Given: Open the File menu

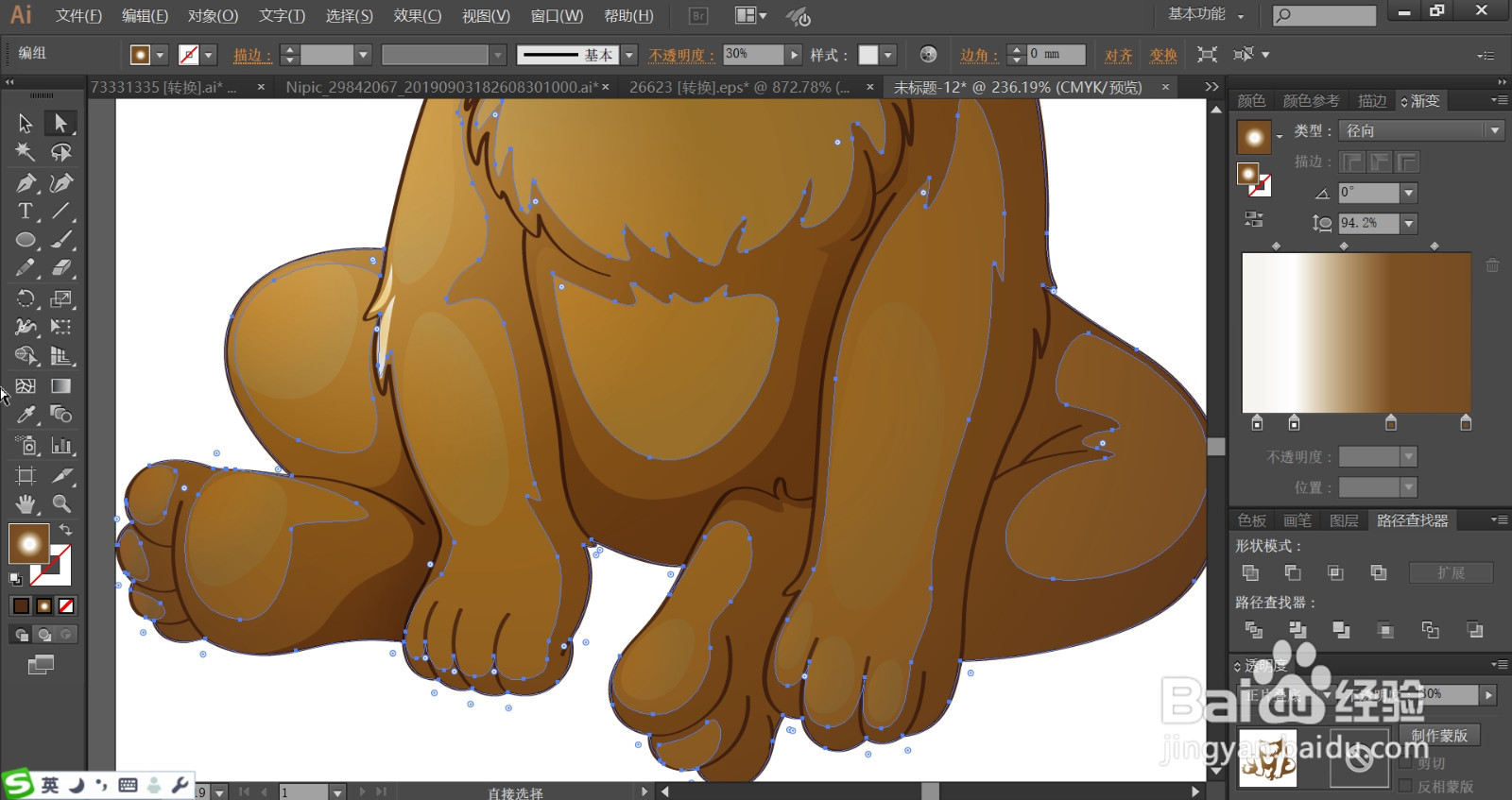Looking at the screenshot, I should pos(78,16).
